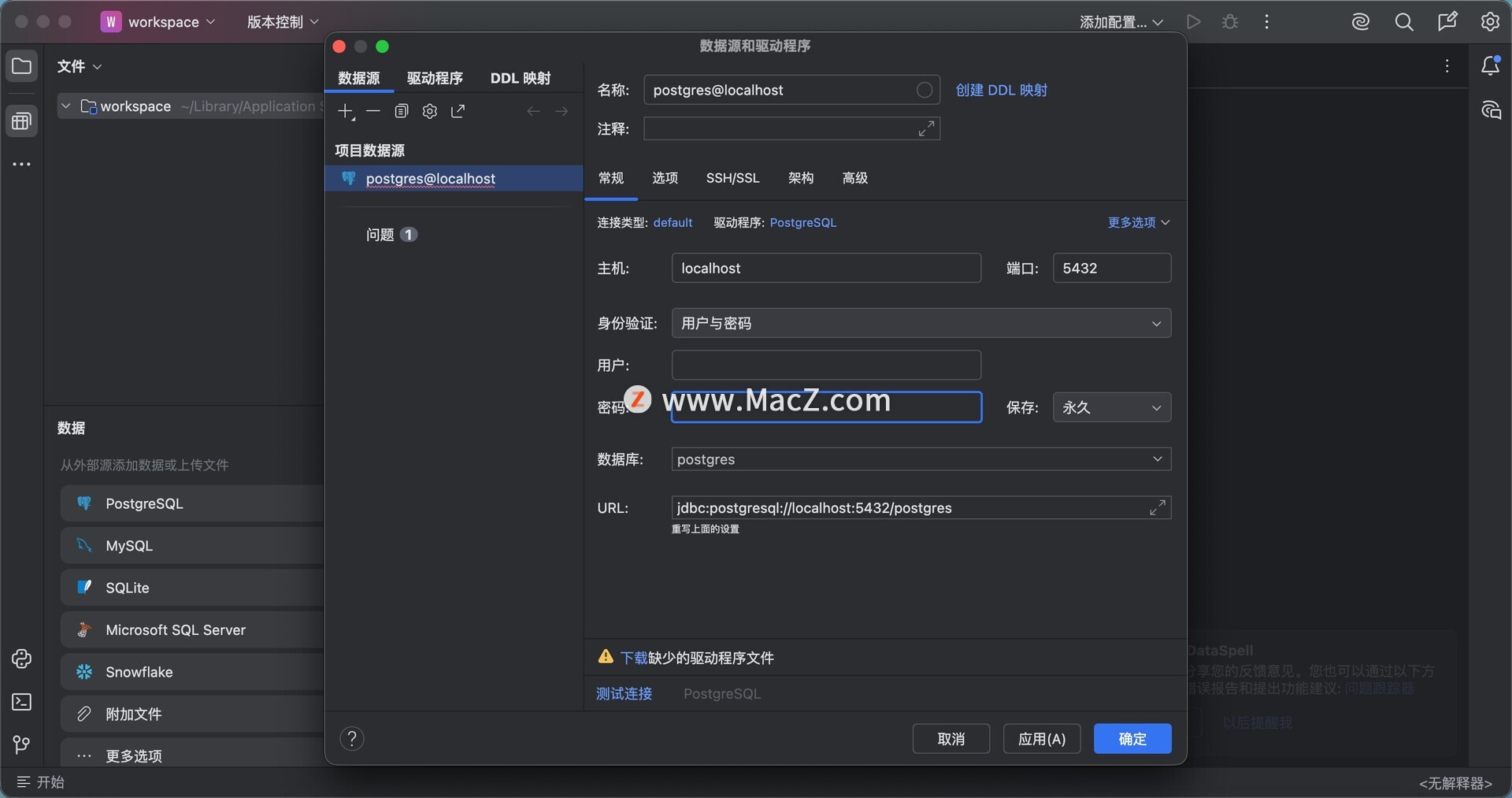Click the 下载 missing driver files link

pos(634,658)
